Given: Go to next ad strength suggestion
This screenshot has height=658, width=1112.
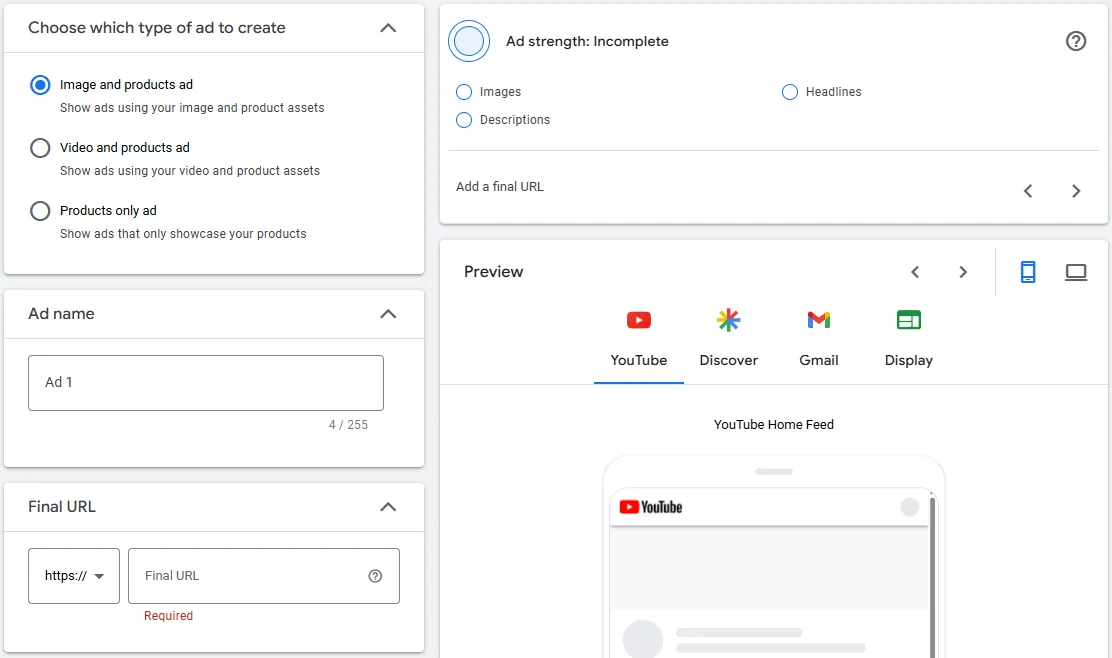Looking at the screenshot, I should (x=1076, y=191).
